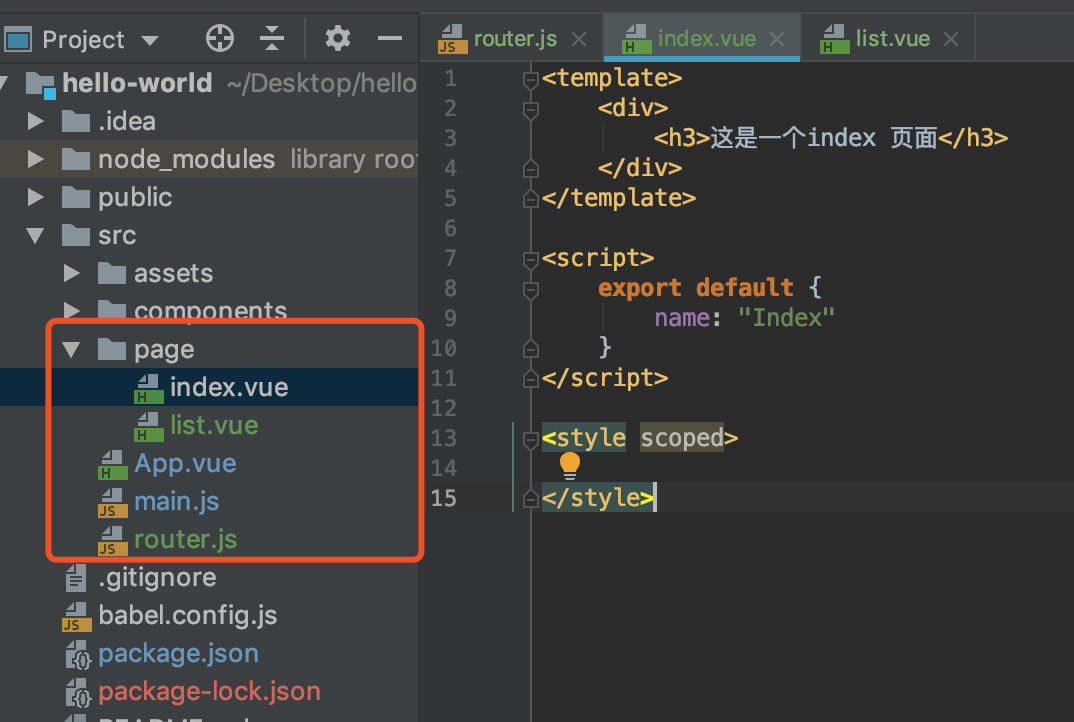Click the Project panel window icon

click(17, 40)
